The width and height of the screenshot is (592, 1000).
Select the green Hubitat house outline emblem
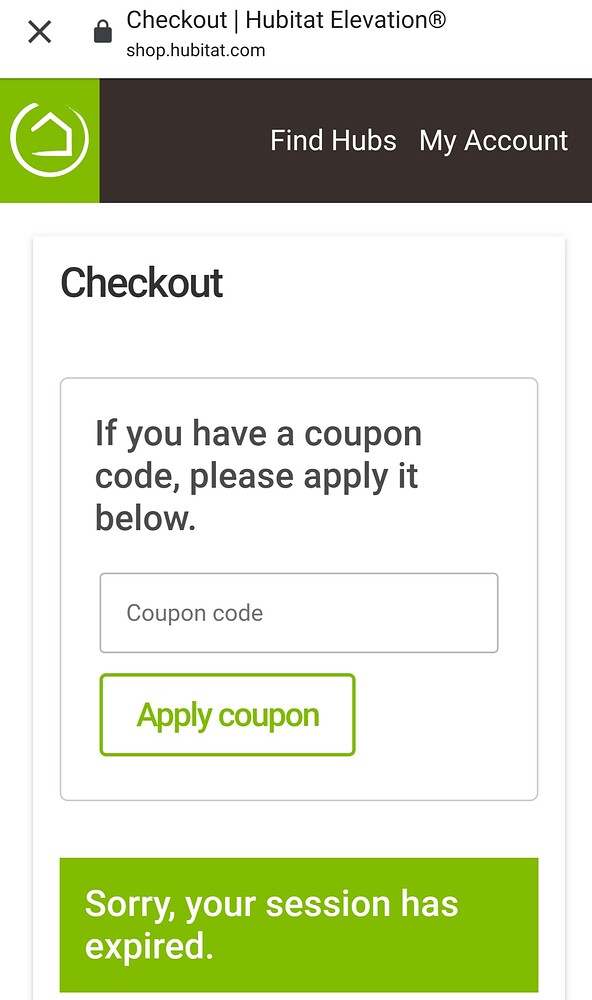pos(50,140)
